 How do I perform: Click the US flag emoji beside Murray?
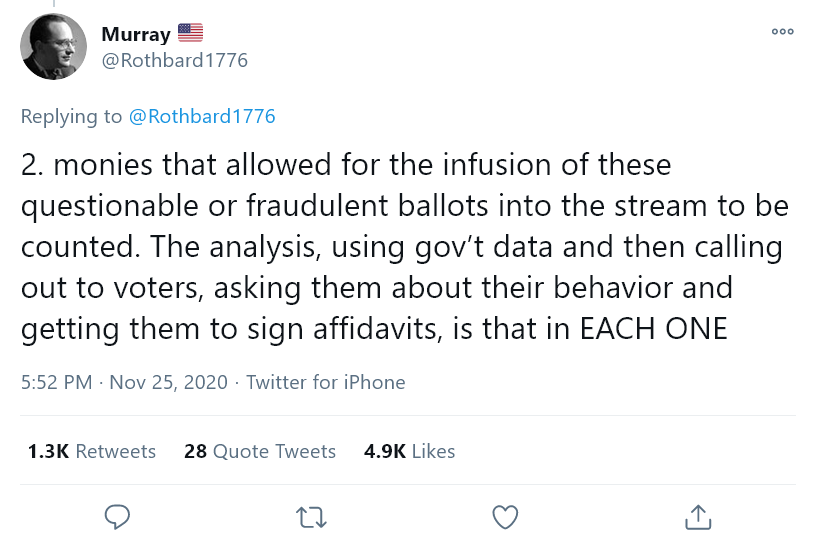pyautogui.click(x=190, y=33)
